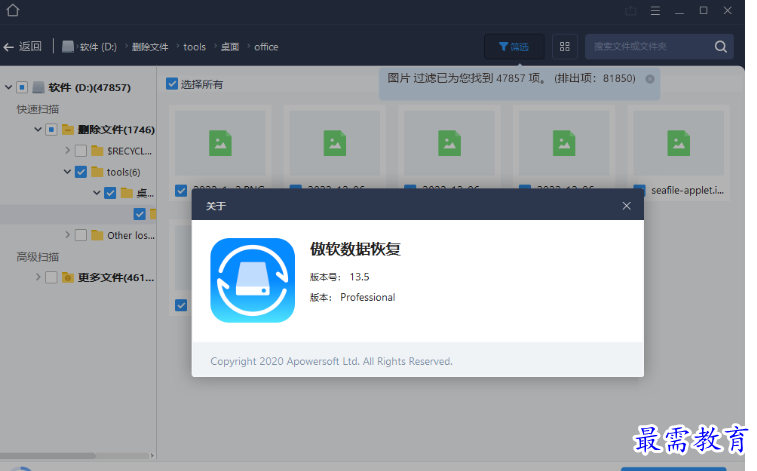Click the search magnifier icon
This screenshot has width=757, height=471.
coord(721,47)
